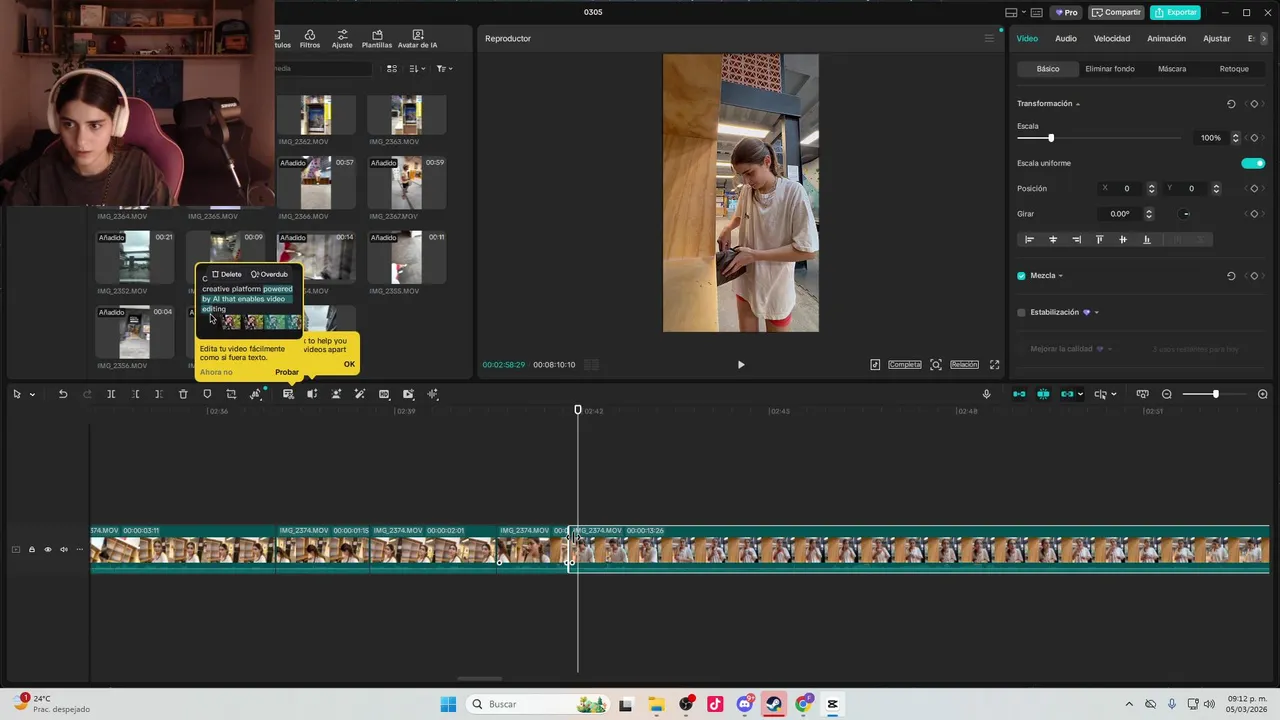Mute the video track audio
This screenshot has width=1280, height=720.
click(64, 549)
